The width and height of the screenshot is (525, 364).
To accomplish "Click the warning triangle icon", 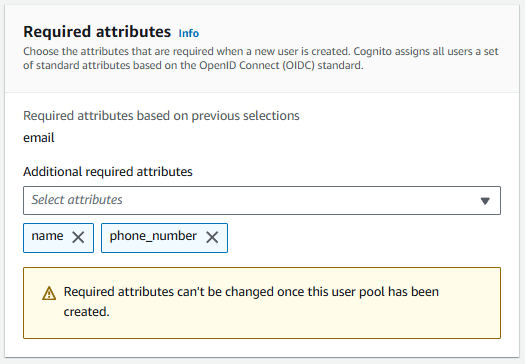I will click(49, 293).
